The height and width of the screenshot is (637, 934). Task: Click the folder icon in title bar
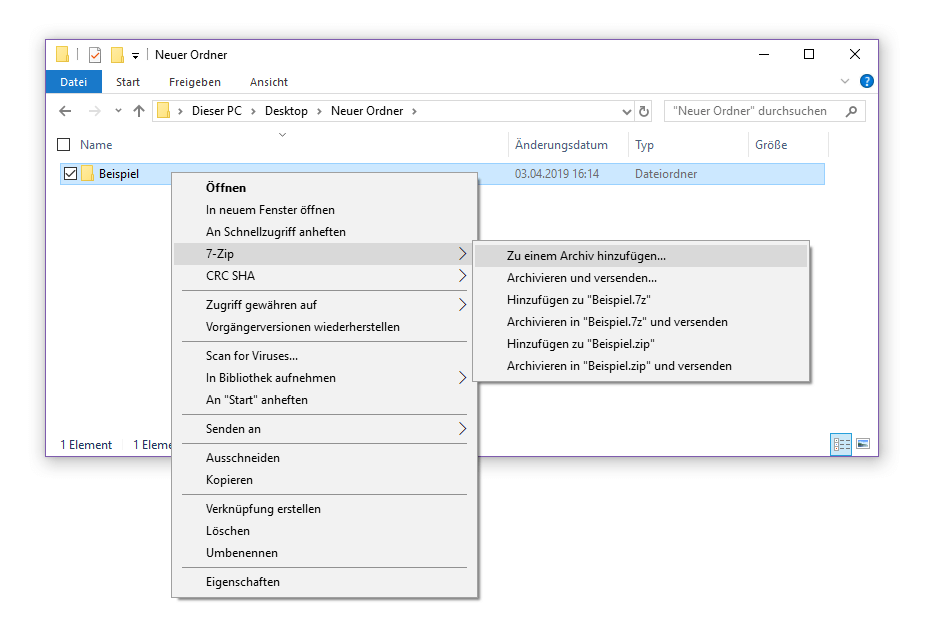coord(63,54)
